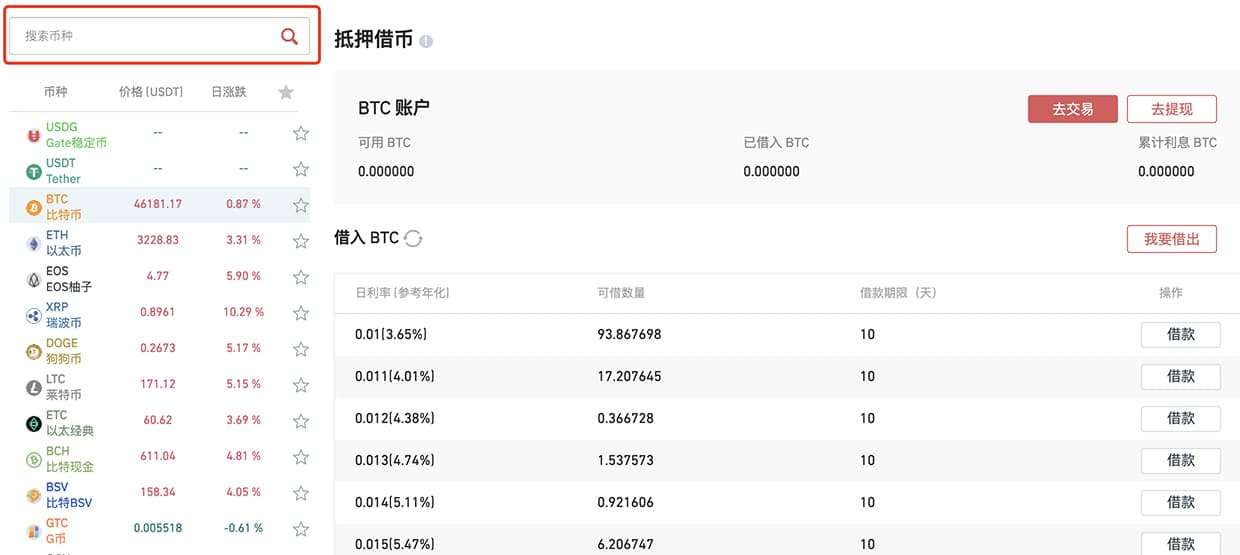The height and width of the screenshot is (555, 1240).
Task: Select the ETH 以太币 row name
Action: (x=64, y=243)
